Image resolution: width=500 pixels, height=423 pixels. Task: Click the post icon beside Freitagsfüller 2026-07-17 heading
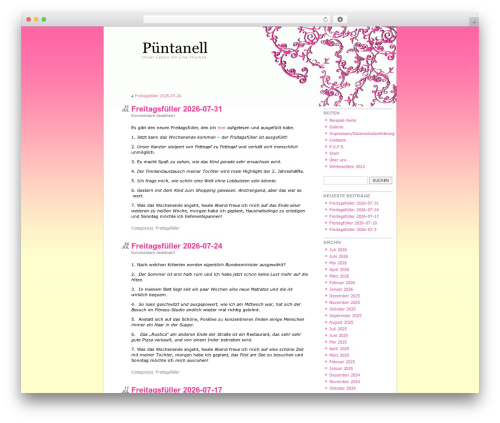click(x=125, y=390)
